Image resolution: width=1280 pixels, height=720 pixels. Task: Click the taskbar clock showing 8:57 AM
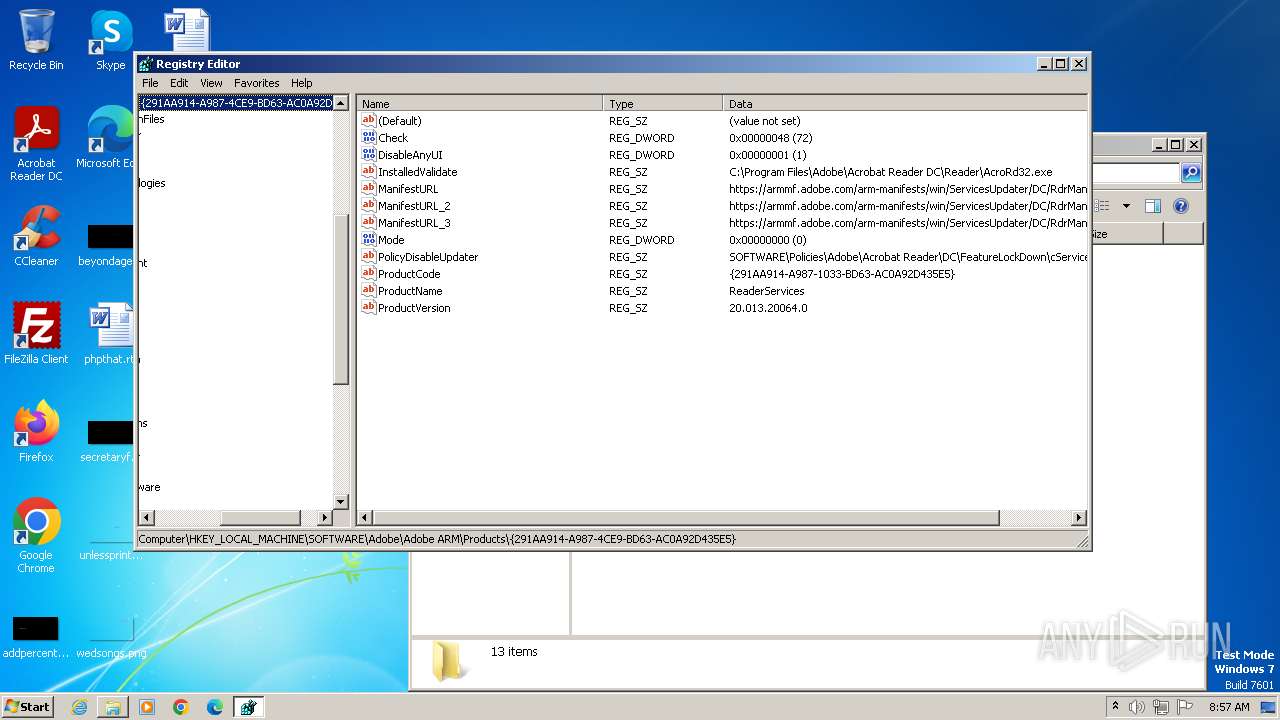pos(1229,707)
